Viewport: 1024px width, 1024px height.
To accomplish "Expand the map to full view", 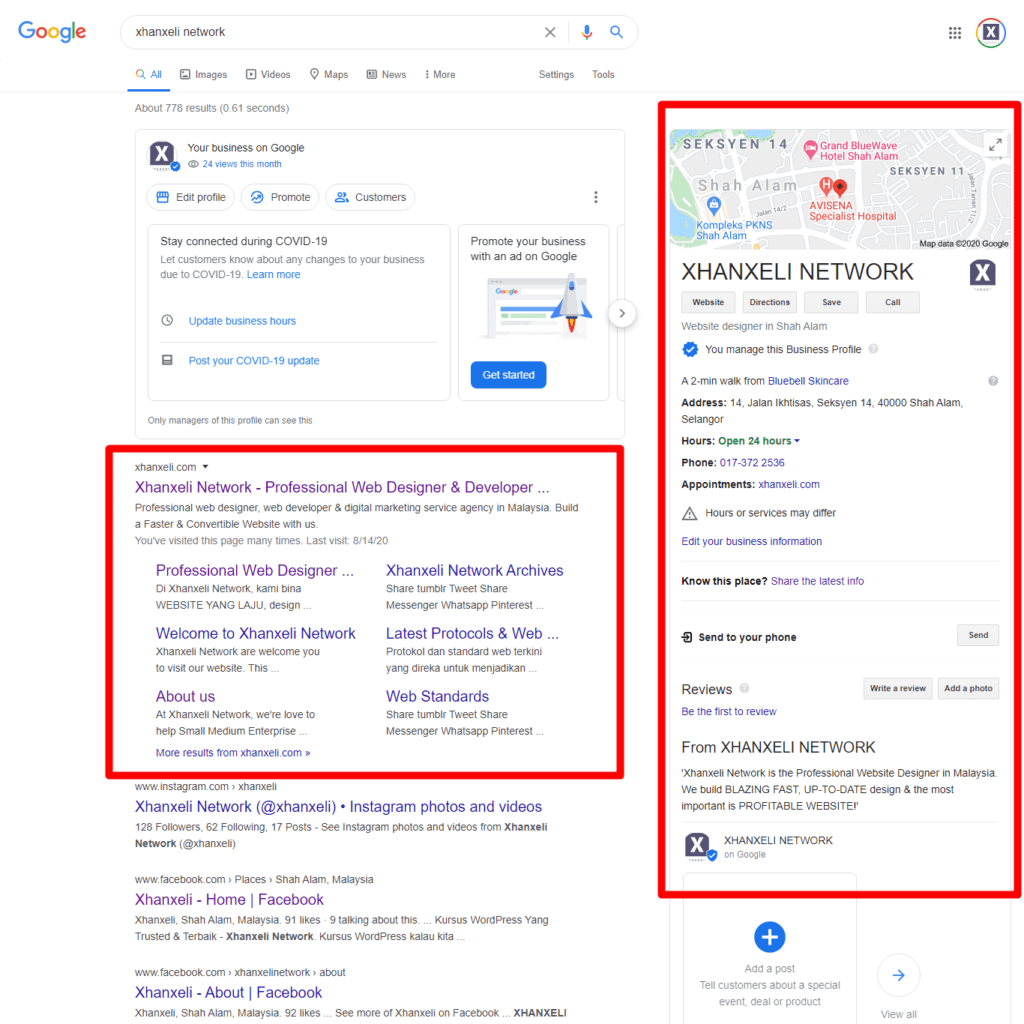I will click(x=995, y=145).
